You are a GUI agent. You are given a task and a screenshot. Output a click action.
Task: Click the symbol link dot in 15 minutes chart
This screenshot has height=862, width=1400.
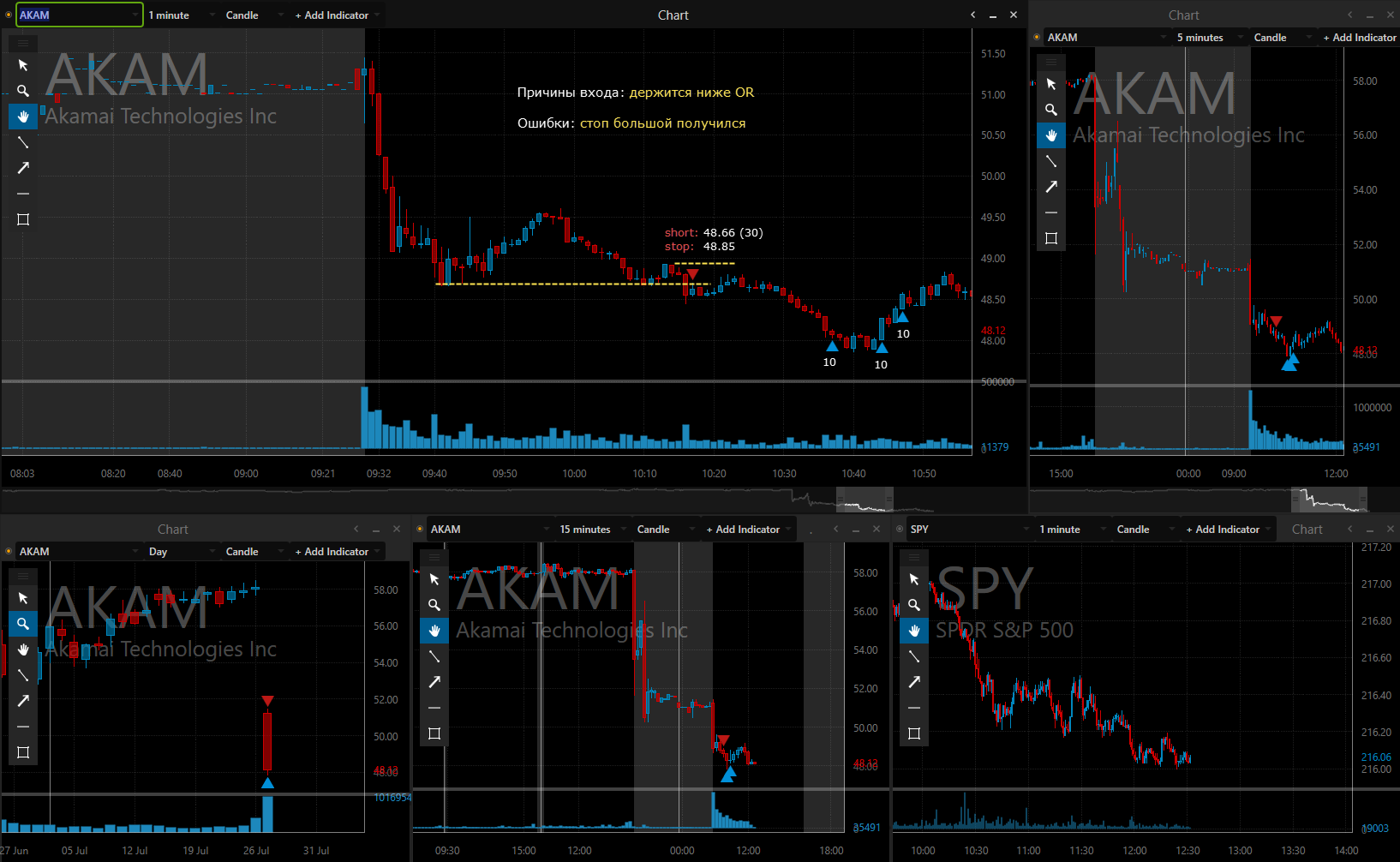[x=420, y=529]
